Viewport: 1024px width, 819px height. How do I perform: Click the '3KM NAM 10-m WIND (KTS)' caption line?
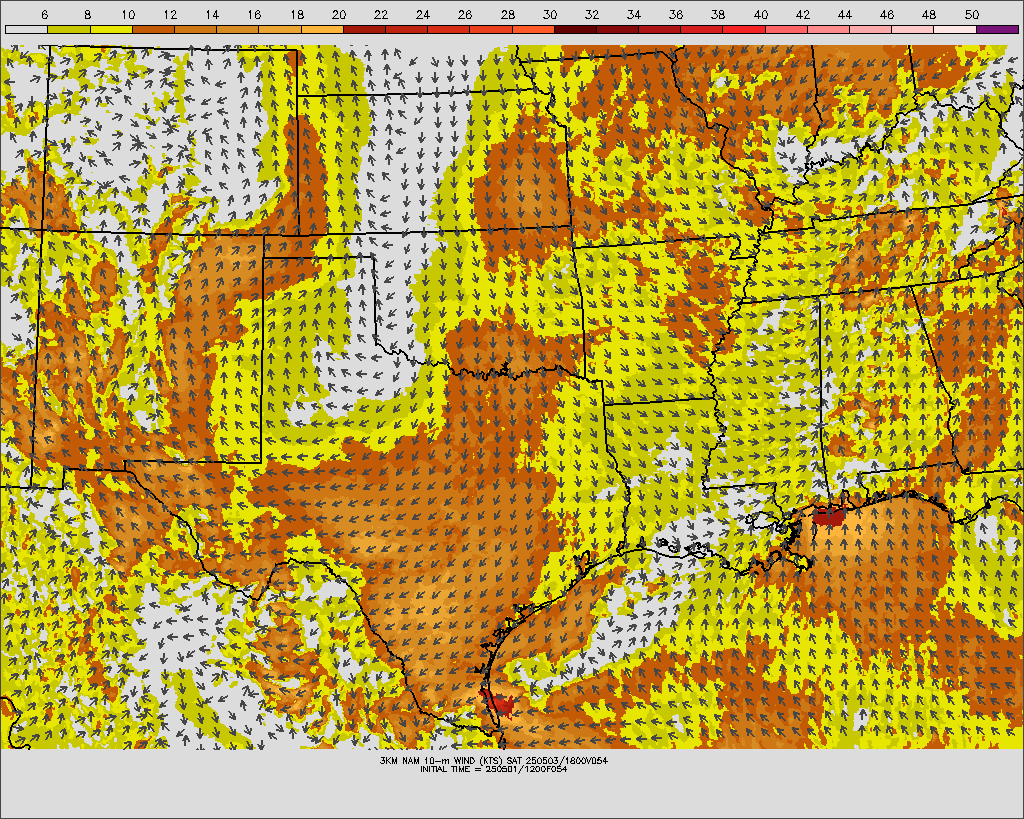point(494,760)
